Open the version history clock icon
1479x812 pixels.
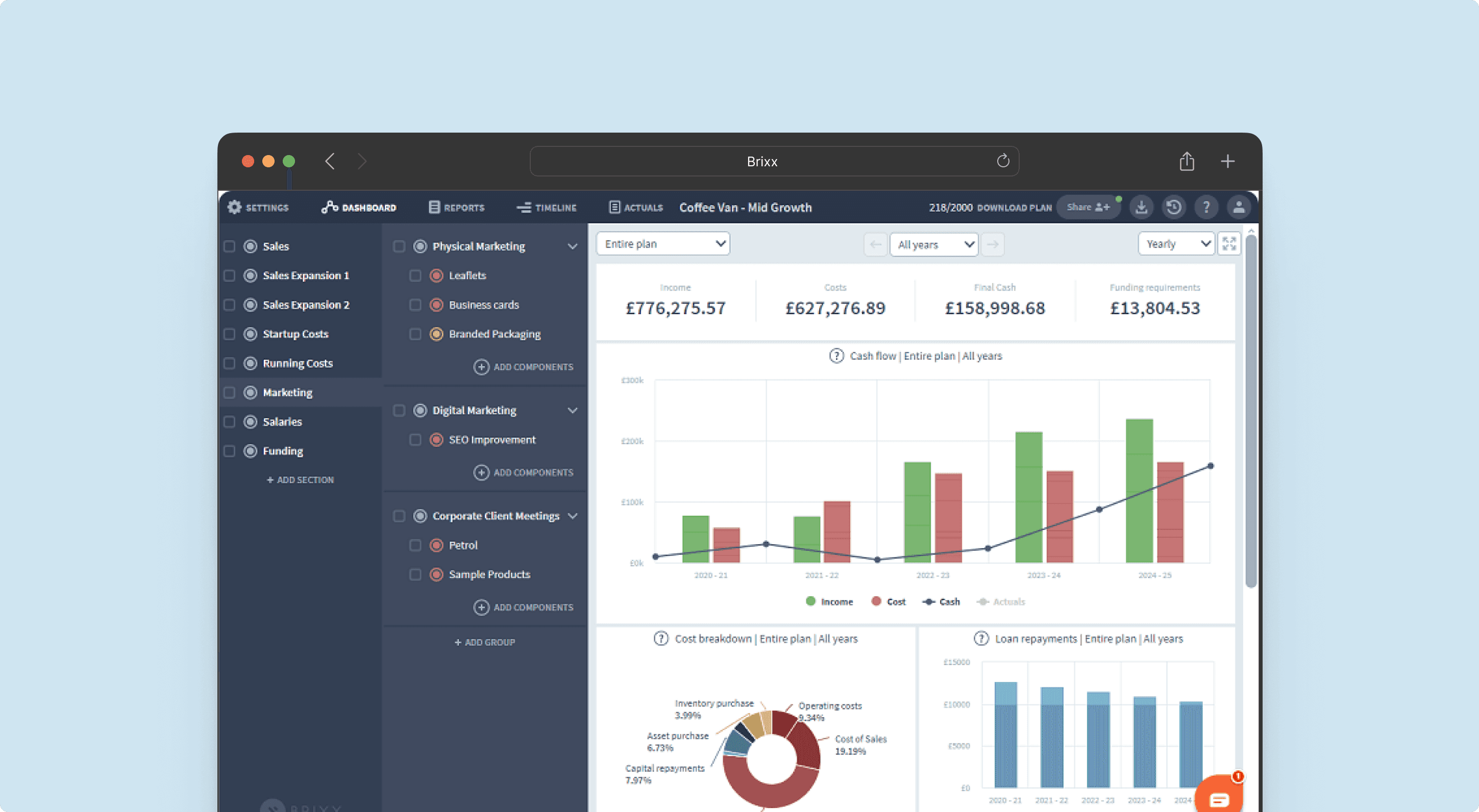[1174, 207]
